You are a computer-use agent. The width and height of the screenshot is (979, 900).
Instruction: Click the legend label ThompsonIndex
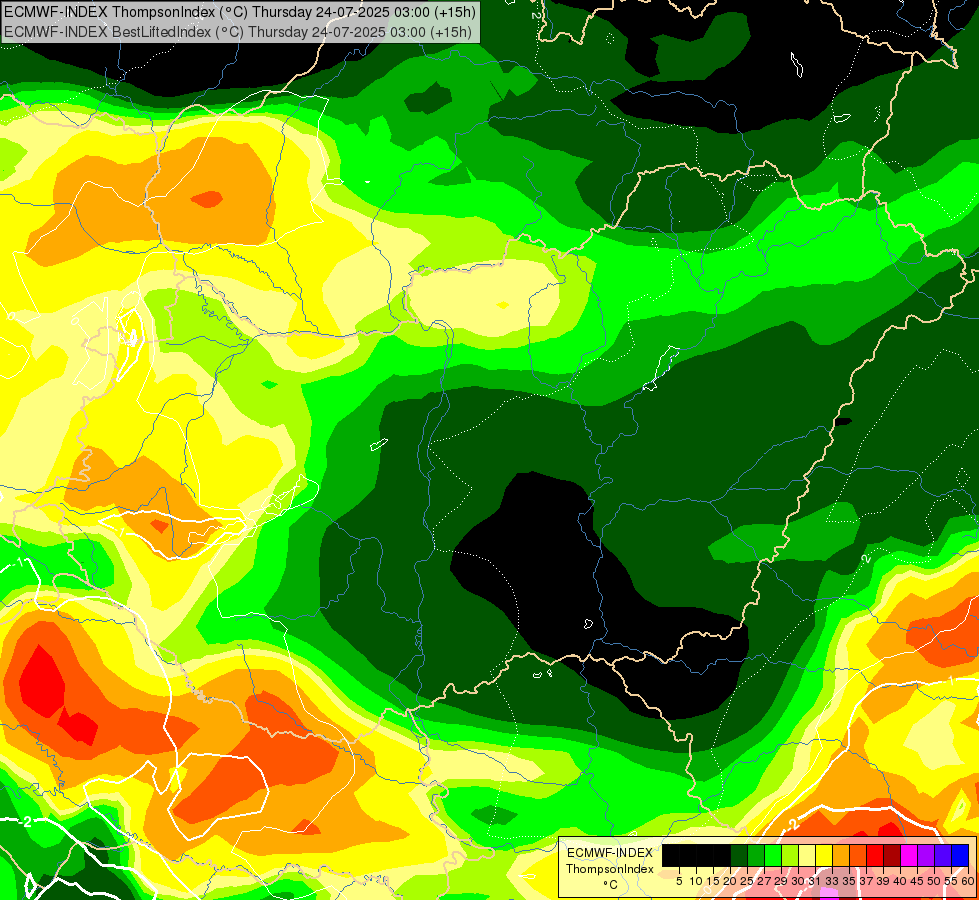coord(609,869)
